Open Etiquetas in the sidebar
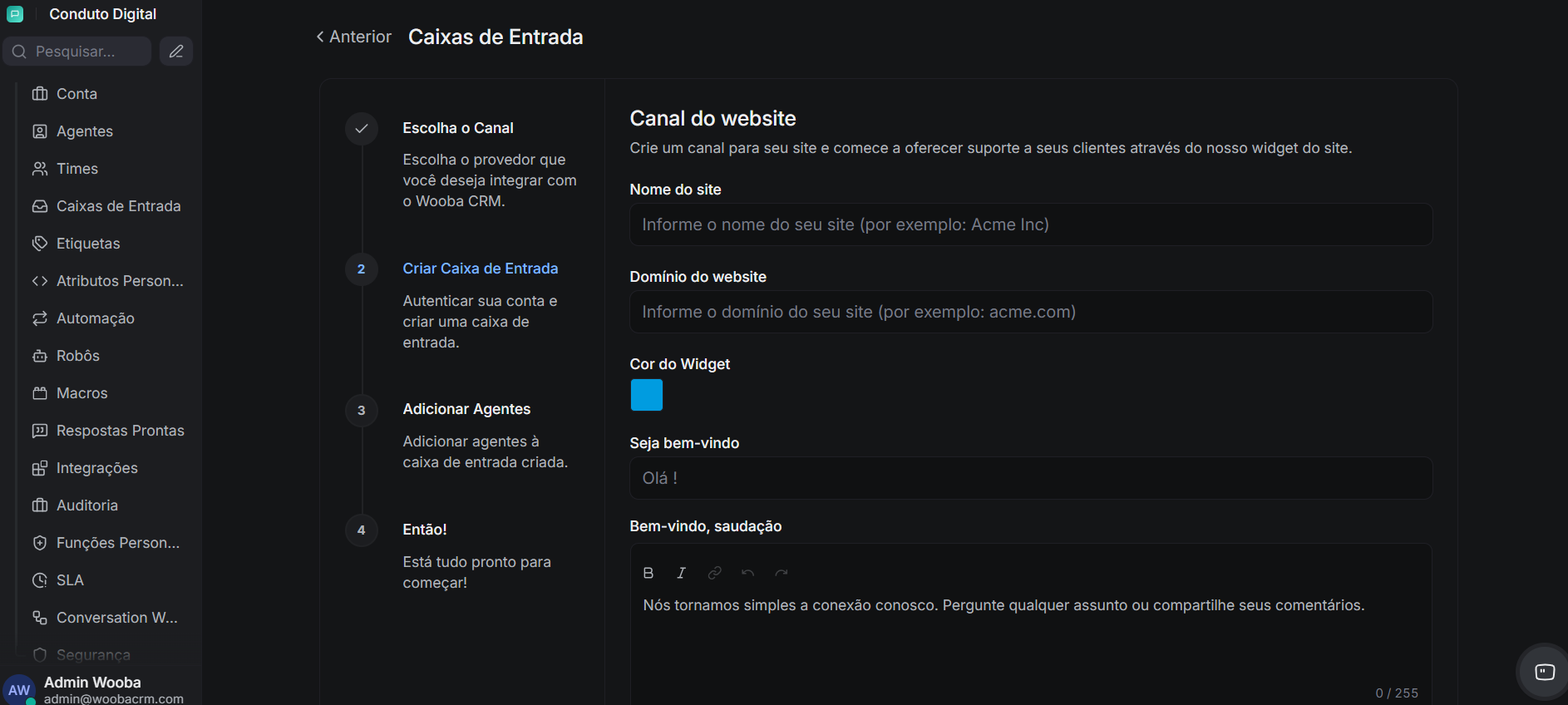 pos(88,244)
